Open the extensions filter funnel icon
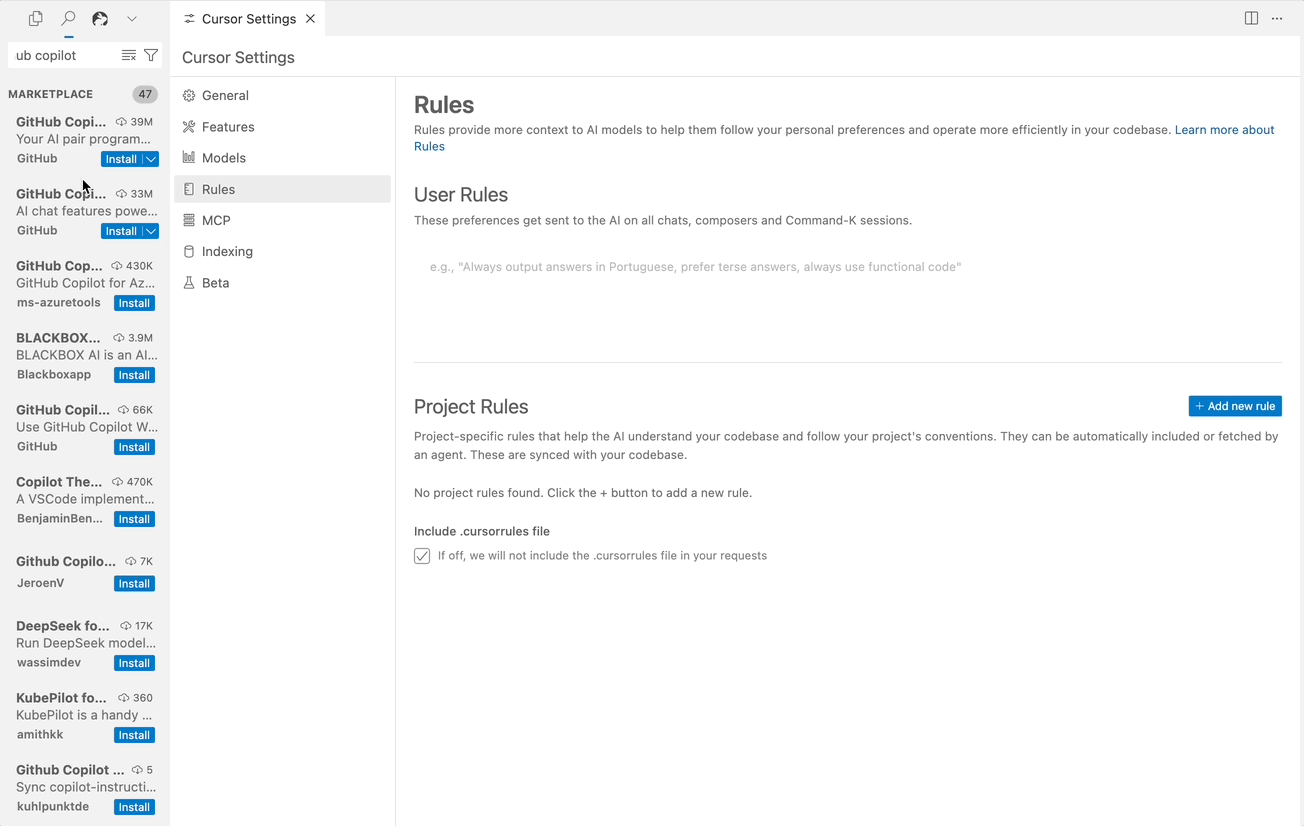1304x826 pixels. [x=151, y=55]
